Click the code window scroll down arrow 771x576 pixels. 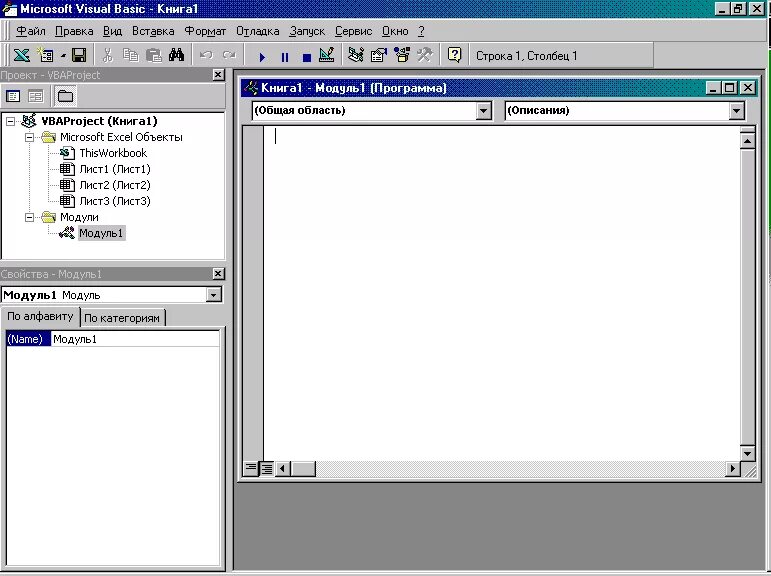click(x=747, y=454)
